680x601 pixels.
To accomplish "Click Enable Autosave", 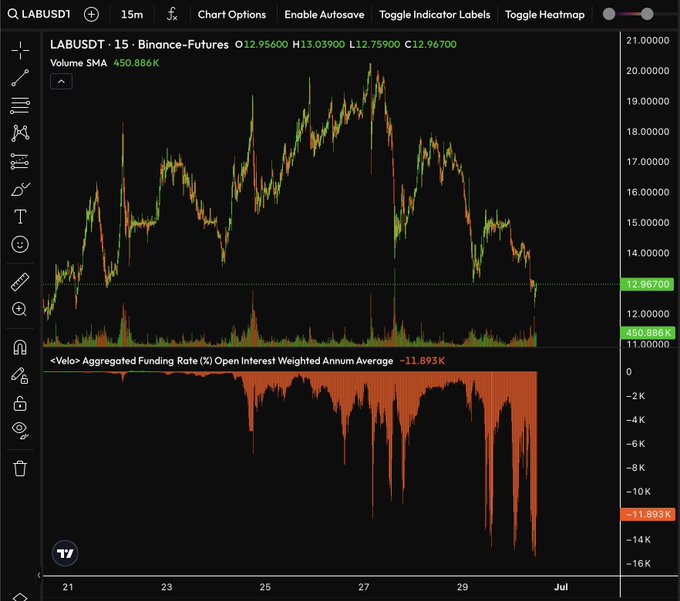I will click(324, 14).
